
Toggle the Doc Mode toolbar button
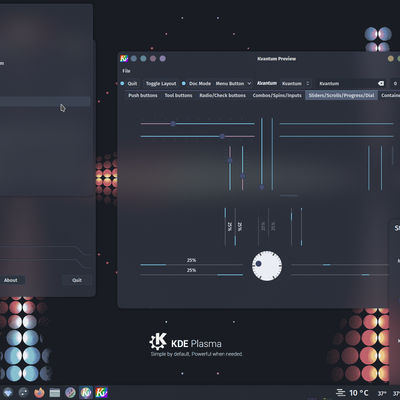(200, 83)
